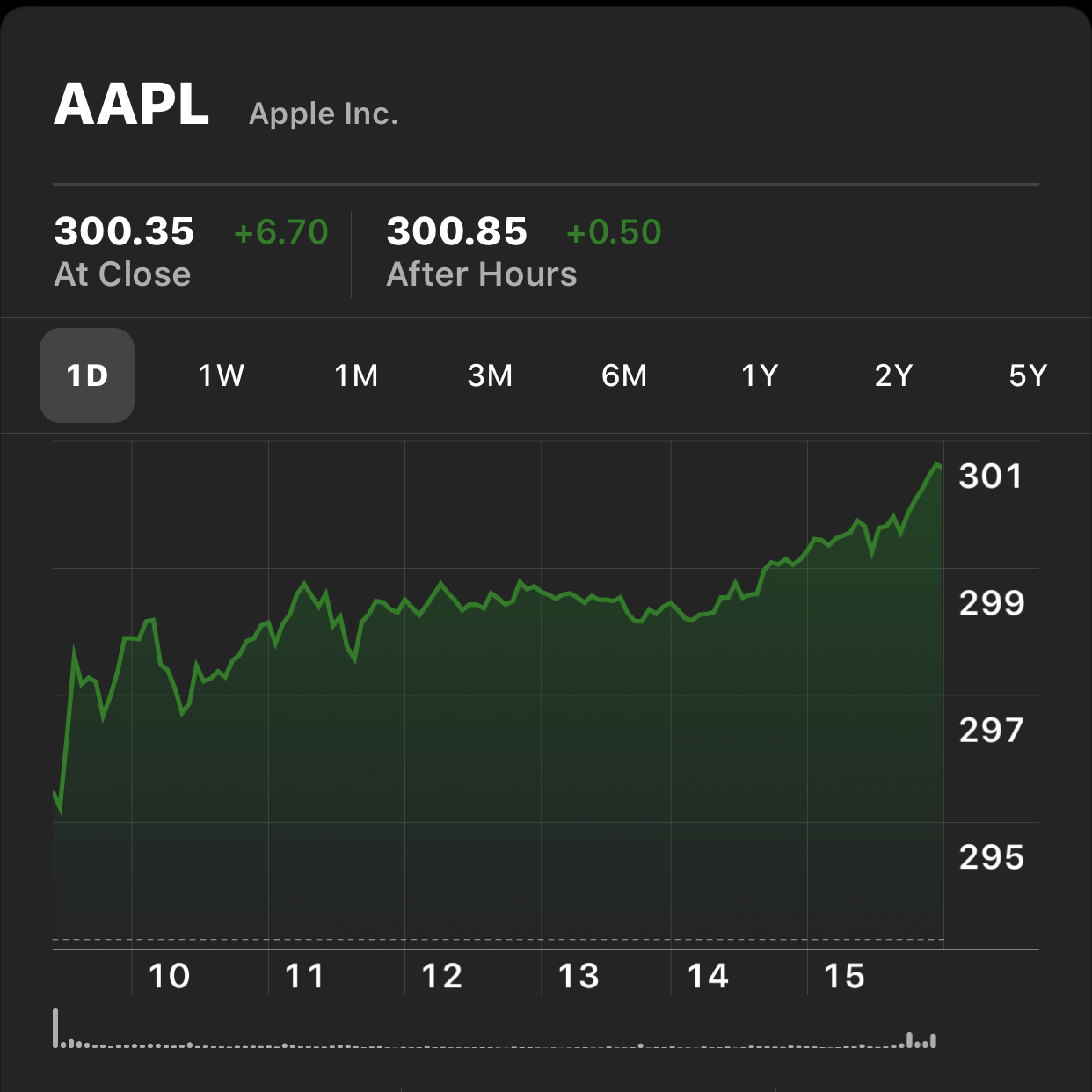Show the 3M price chart
The image size is (1092, 1092).
490,375
